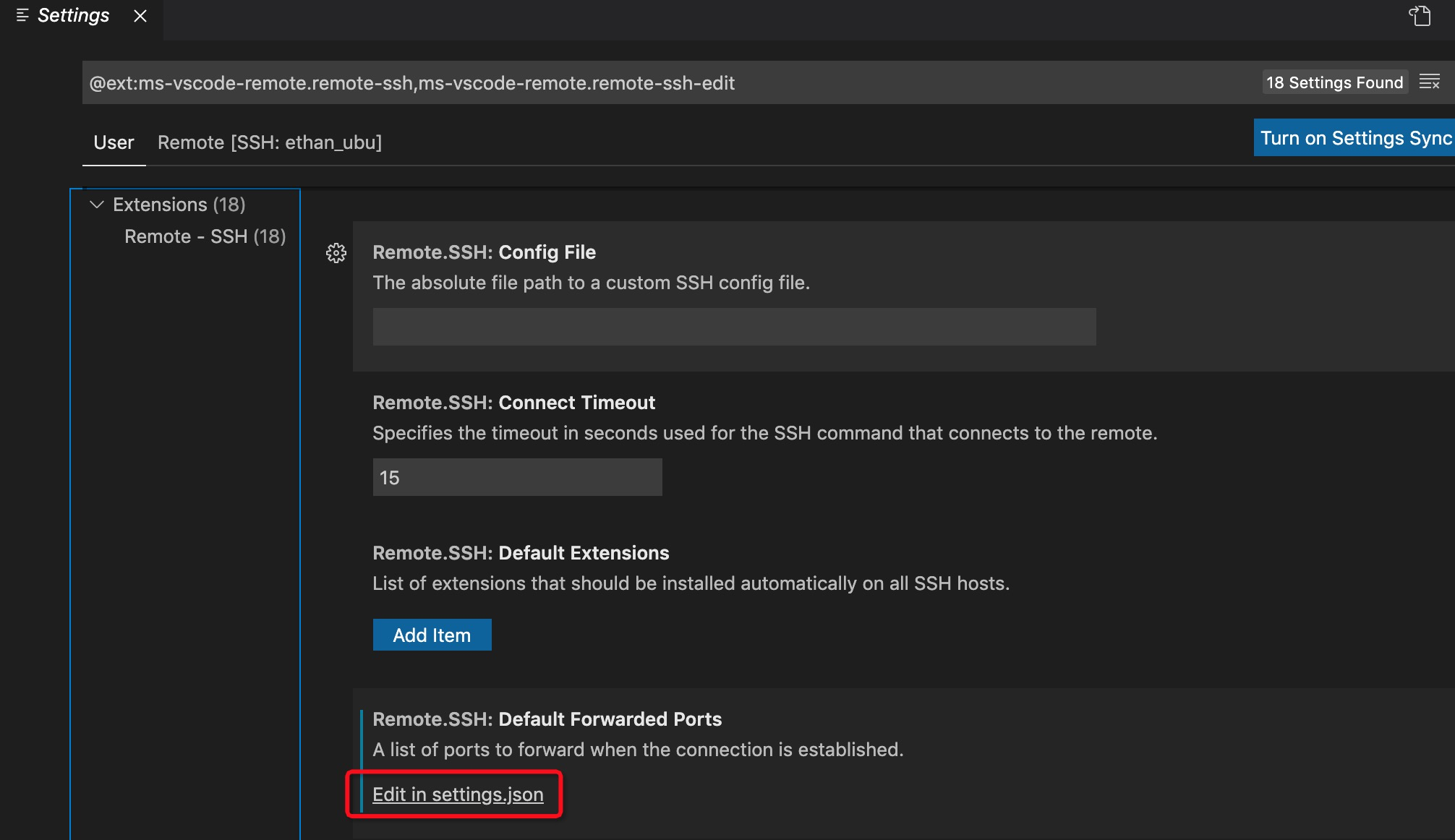Select the Remote.SSH: Default Extensions title

(521, 553)
